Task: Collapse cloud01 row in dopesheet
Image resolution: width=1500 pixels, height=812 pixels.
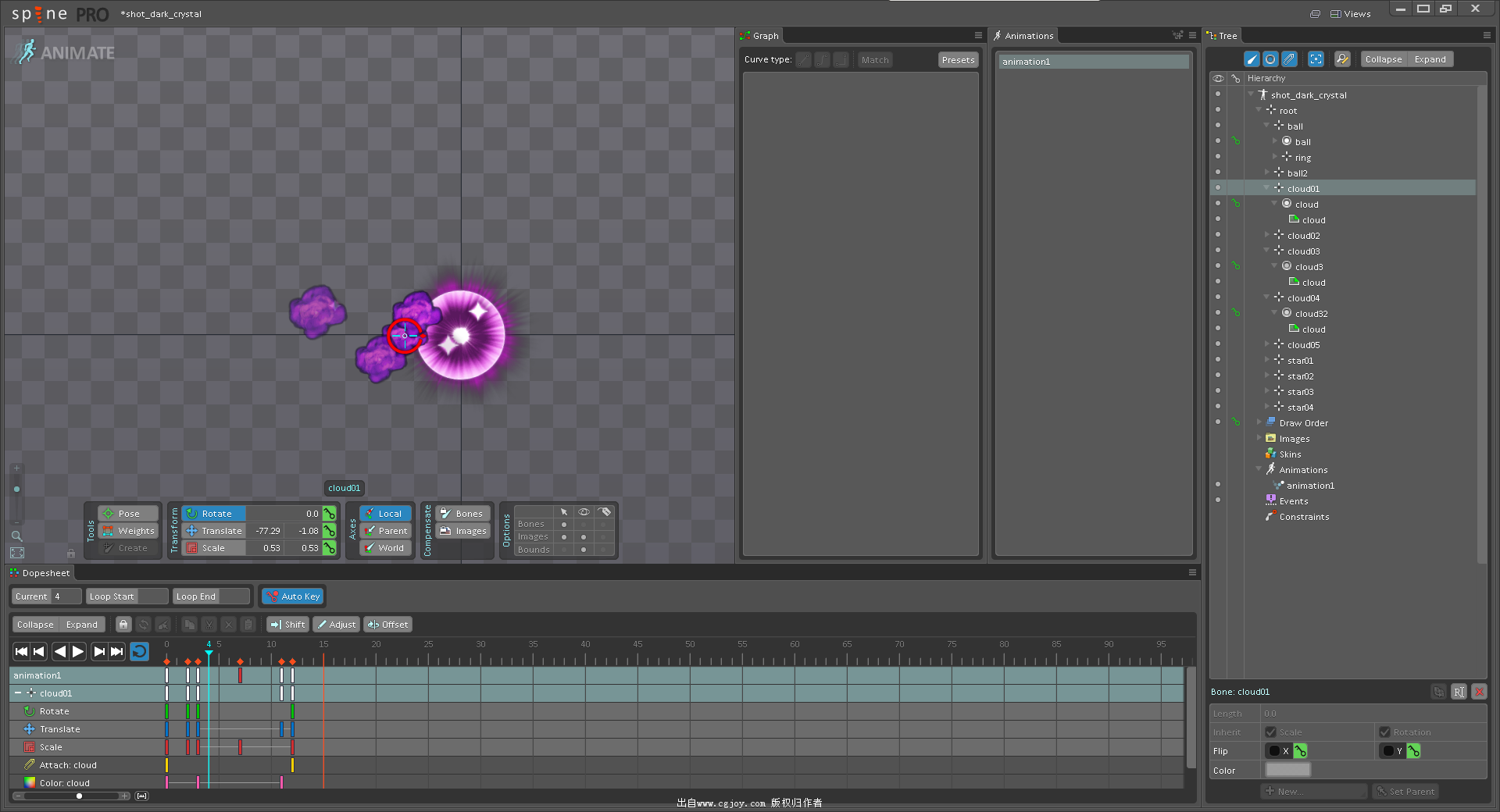Action: [x=18, y=693]
